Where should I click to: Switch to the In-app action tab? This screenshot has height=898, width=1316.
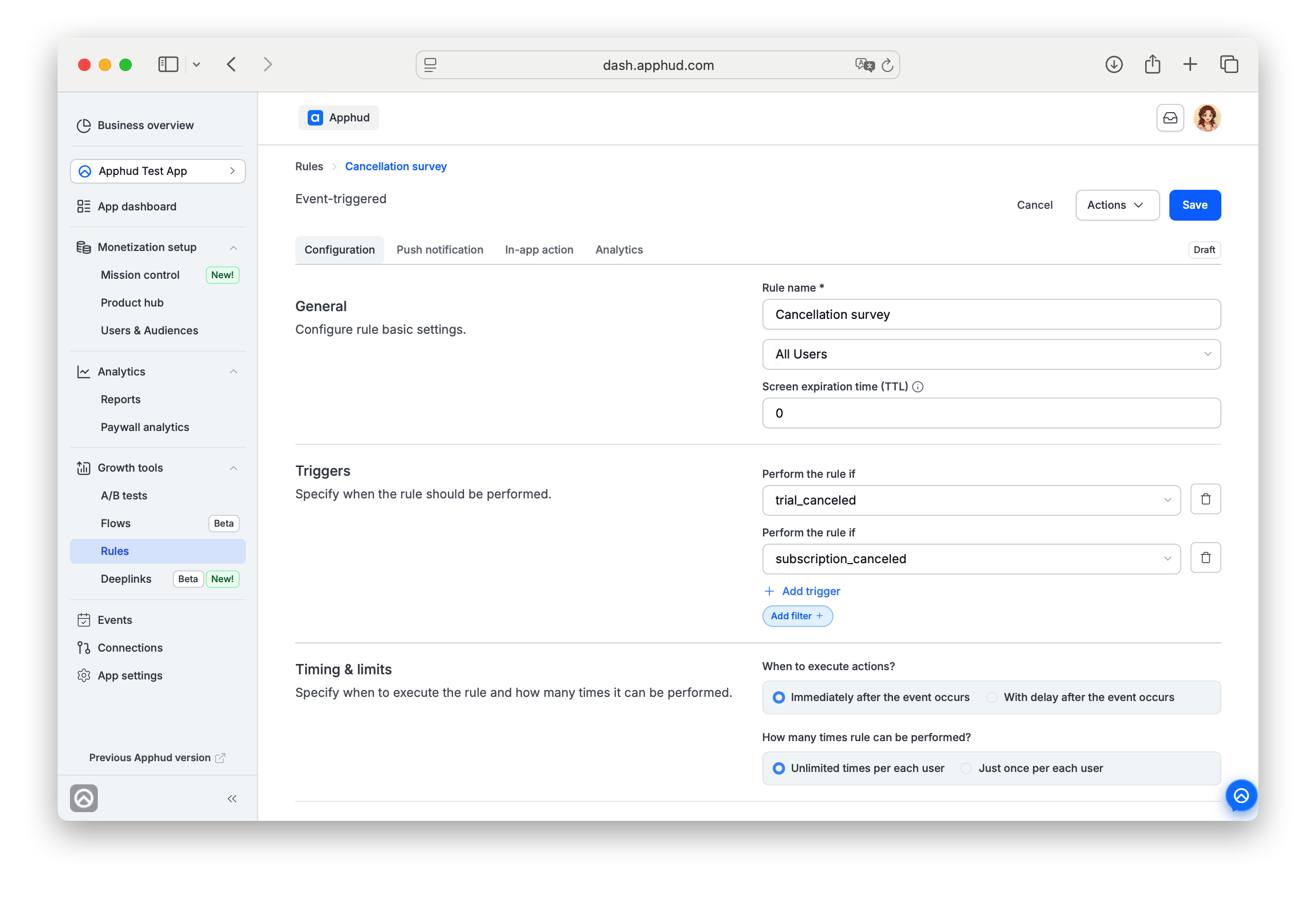tap(539, 249)
